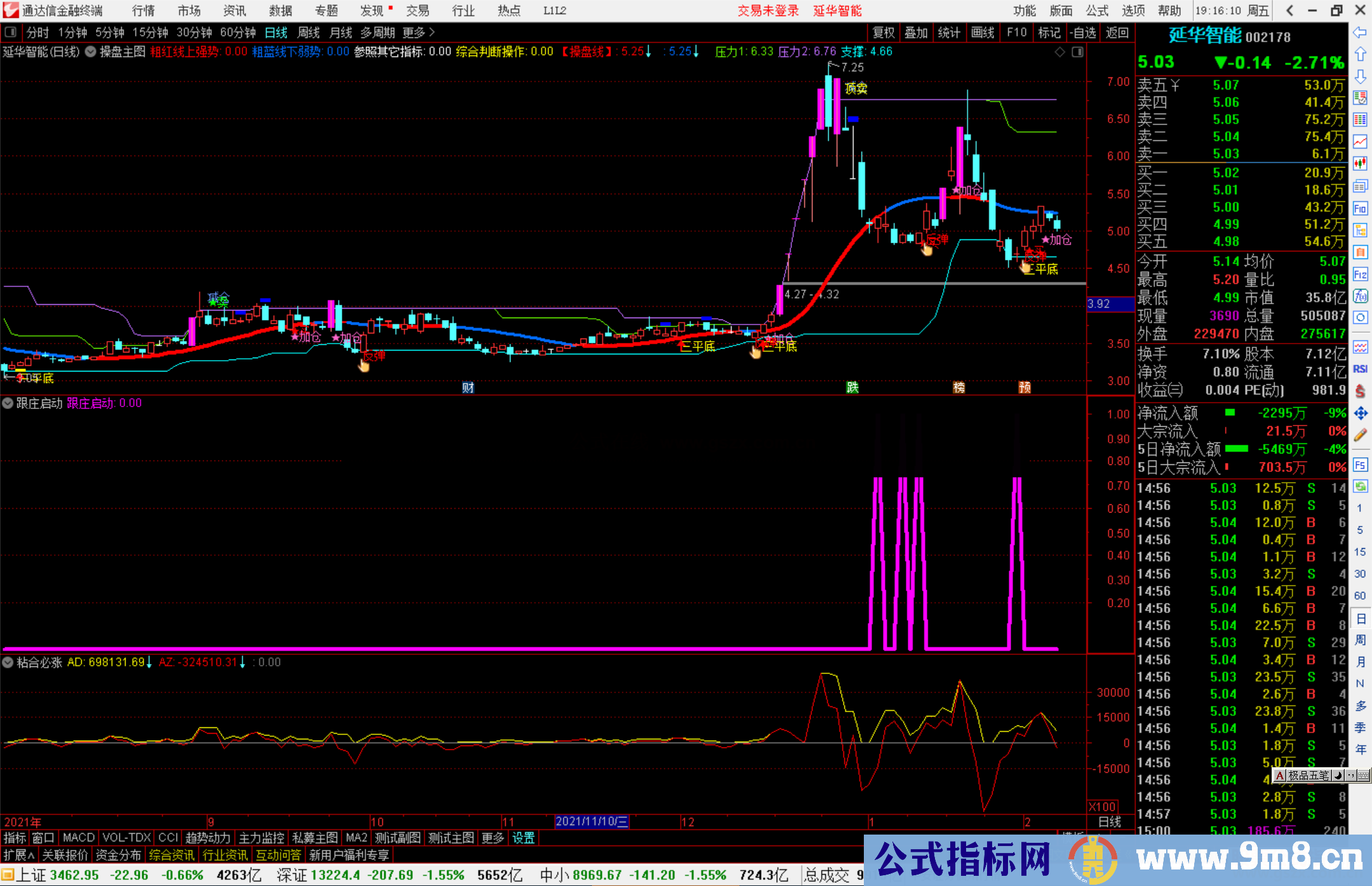Viewport: 1372px width, 886px height.
Task: Toggle the side panel icon left of 分时
Action: click(x=11, y=32)
